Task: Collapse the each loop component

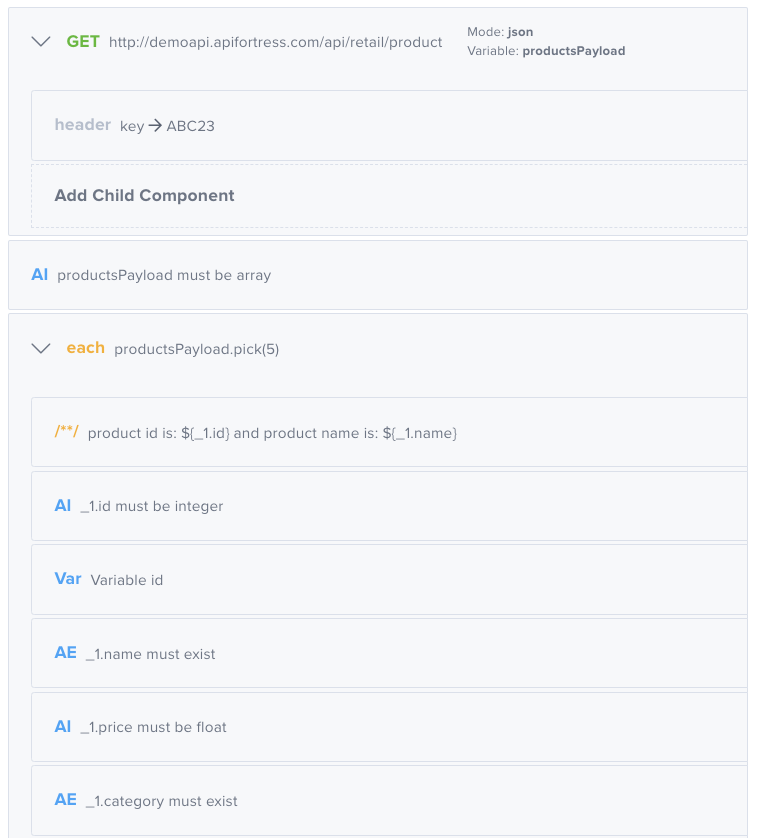Action: [x=41, y=348]
